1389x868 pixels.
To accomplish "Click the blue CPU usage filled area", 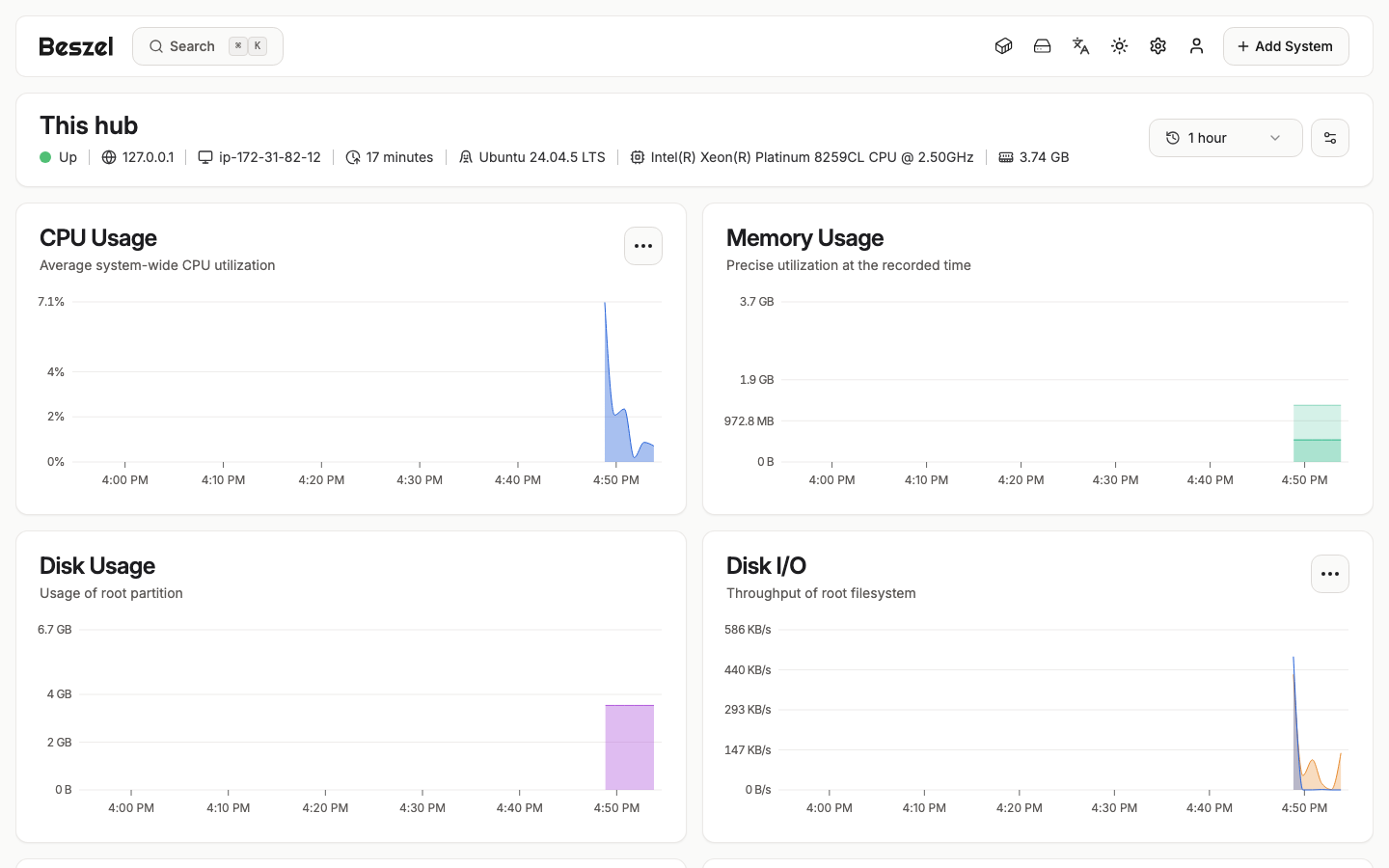I will pyautogui.click(x=618, y=439).
